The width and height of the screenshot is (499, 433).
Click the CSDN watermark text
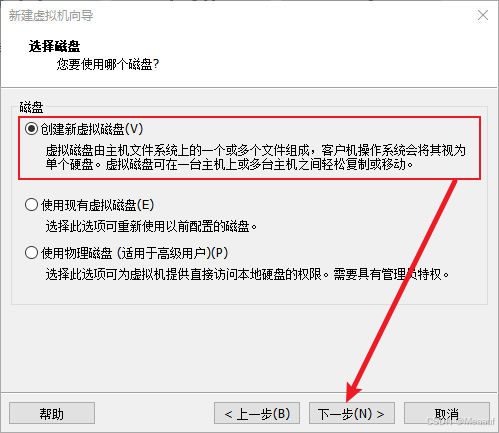[461, 421]
